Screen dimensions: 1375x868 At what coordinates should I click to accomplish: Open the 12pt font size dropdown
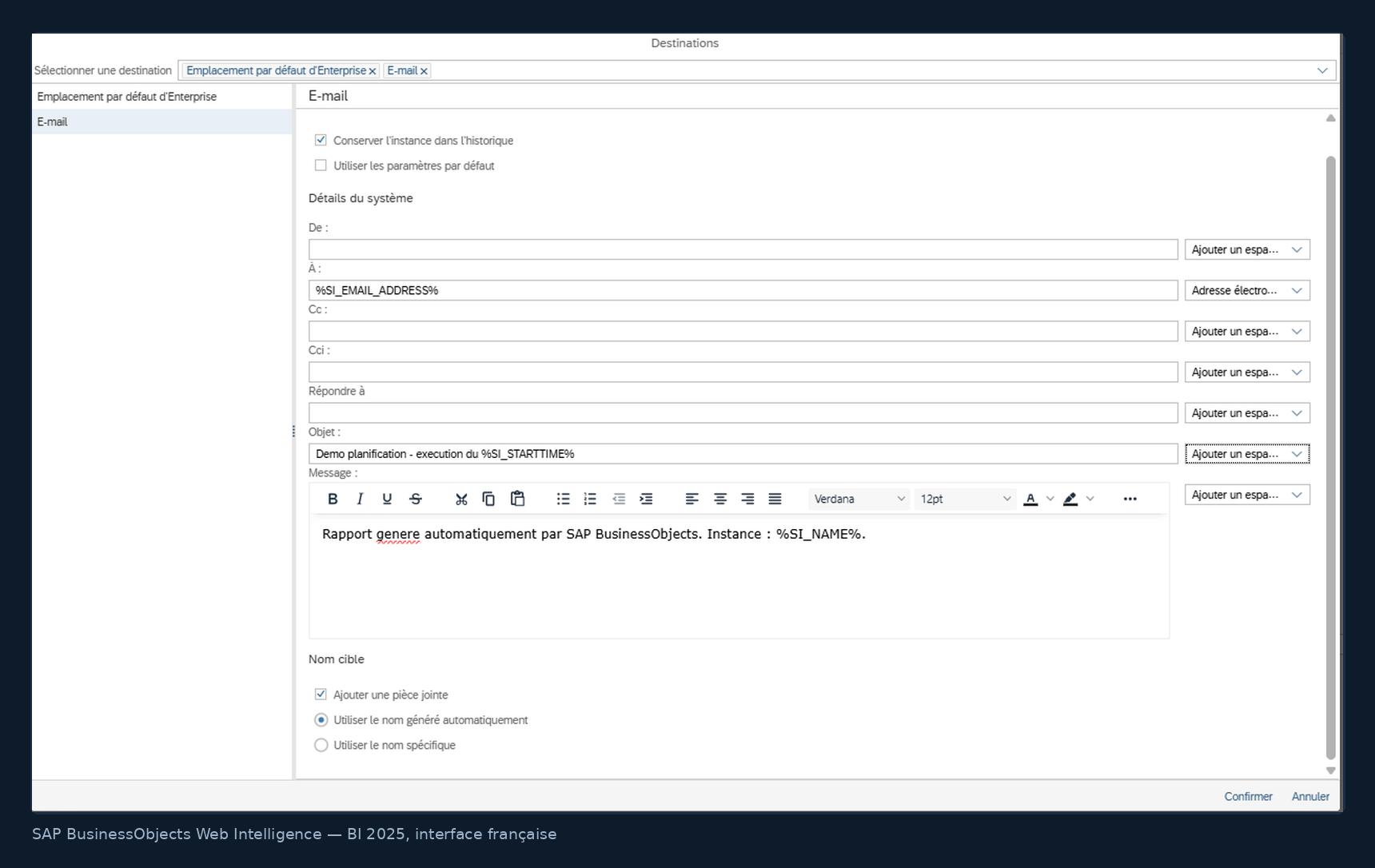point(965,499)
